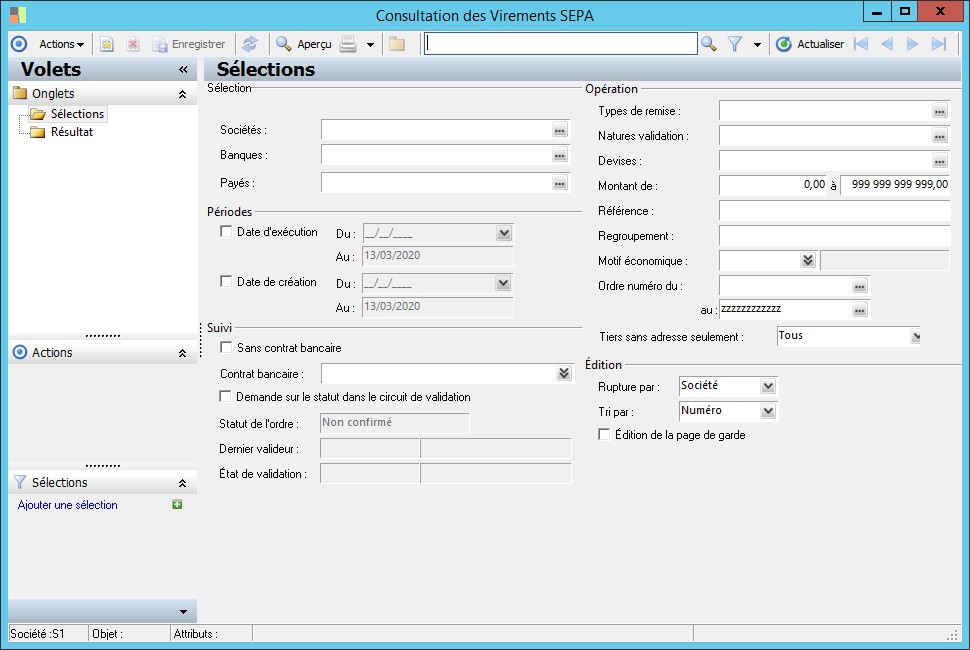Click the magnifier icon beside the search box

[x=708, y=44]
